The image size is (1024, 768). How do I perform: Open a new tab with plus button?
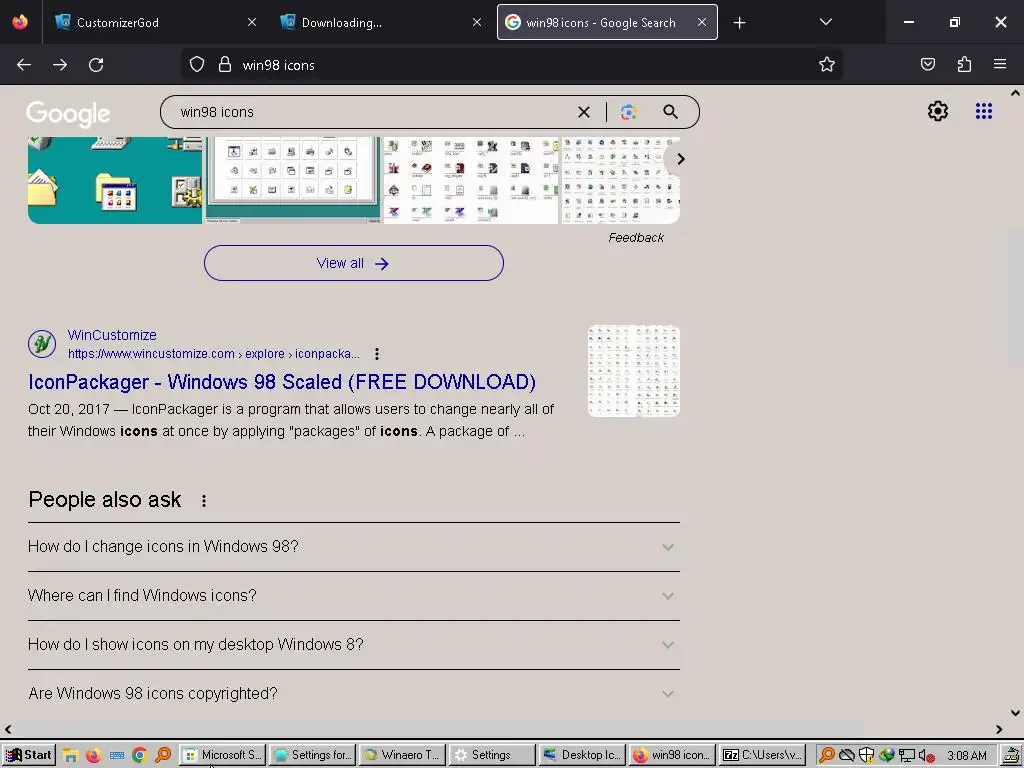coord(739,23)
